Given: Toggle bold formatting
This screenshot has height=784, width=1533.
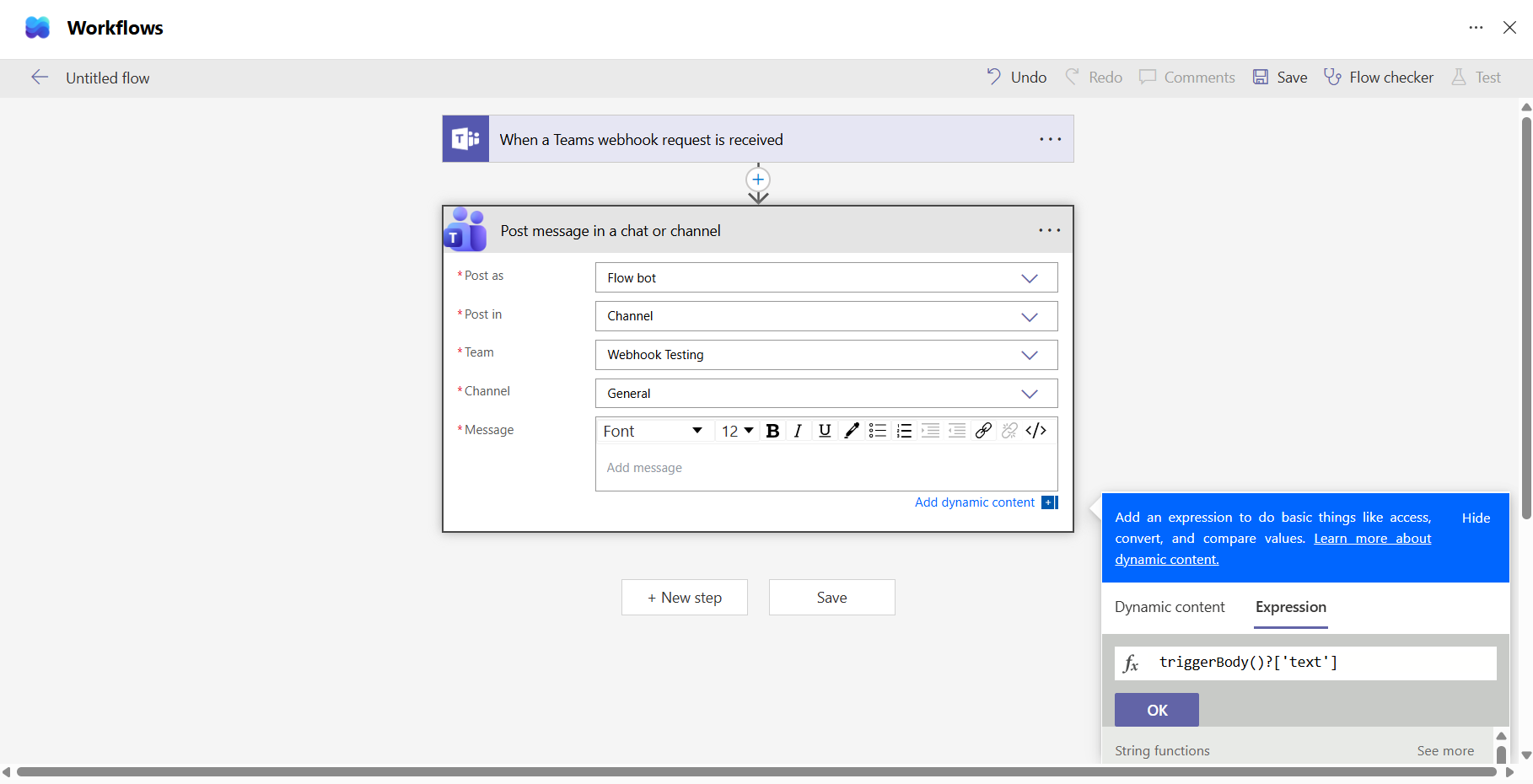Looking at the screenshot, I should click(x=772, y=431).
